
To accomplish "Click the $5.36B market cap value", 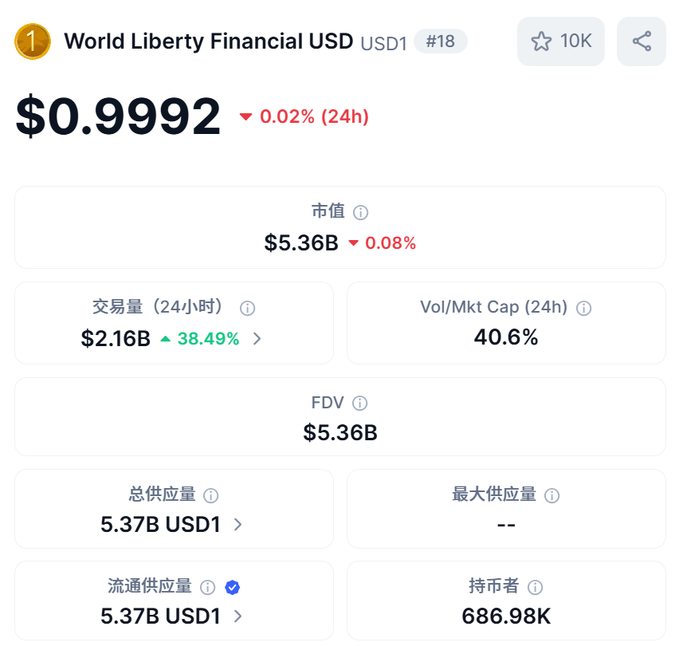I will tap(301, 243).
